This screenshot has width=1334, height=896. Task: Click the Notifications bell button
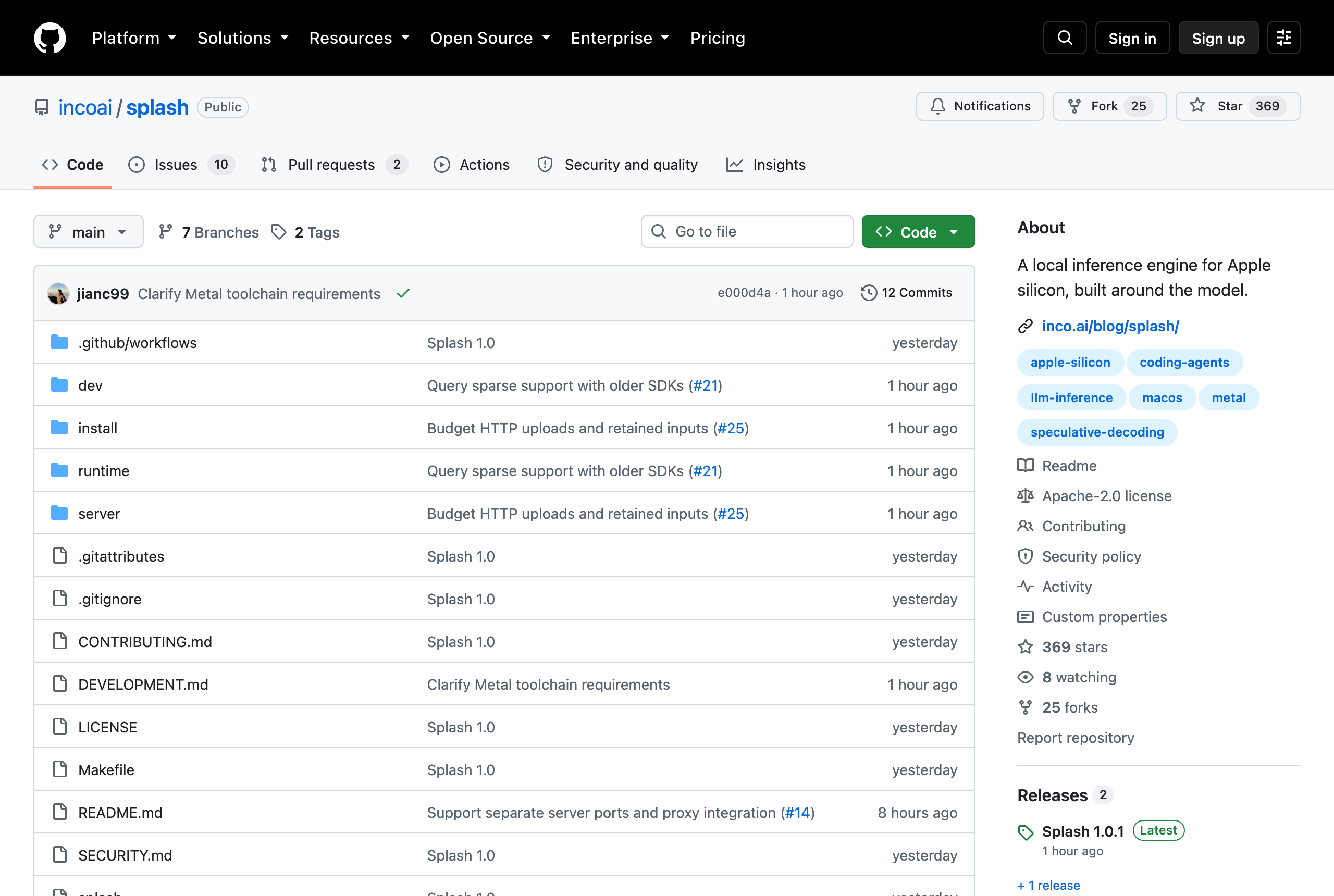pyautogui.click(x=980, y=106)
